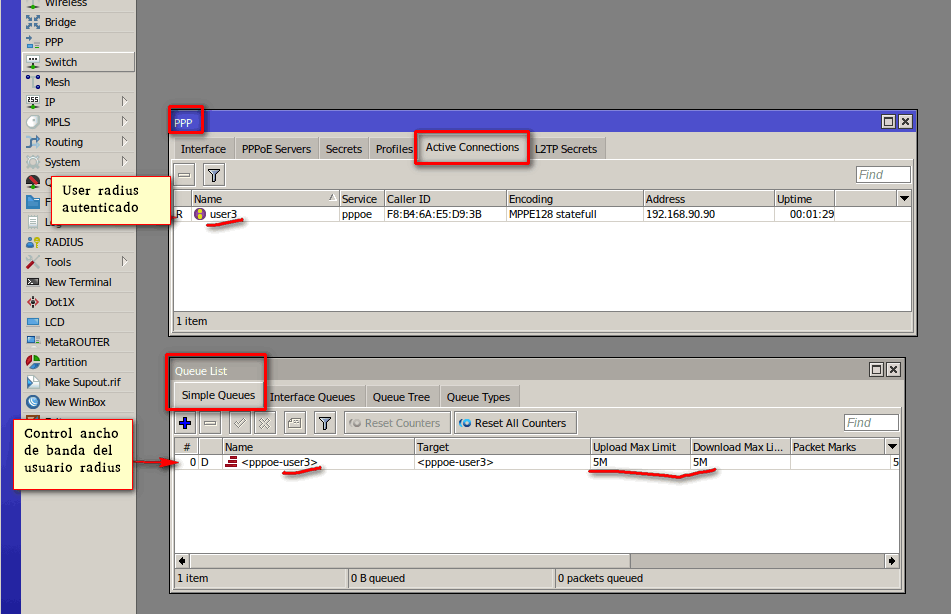Click Make Supout.rif in the sidebar
This screenshot has height=614, width=951.
coord(74,381)
